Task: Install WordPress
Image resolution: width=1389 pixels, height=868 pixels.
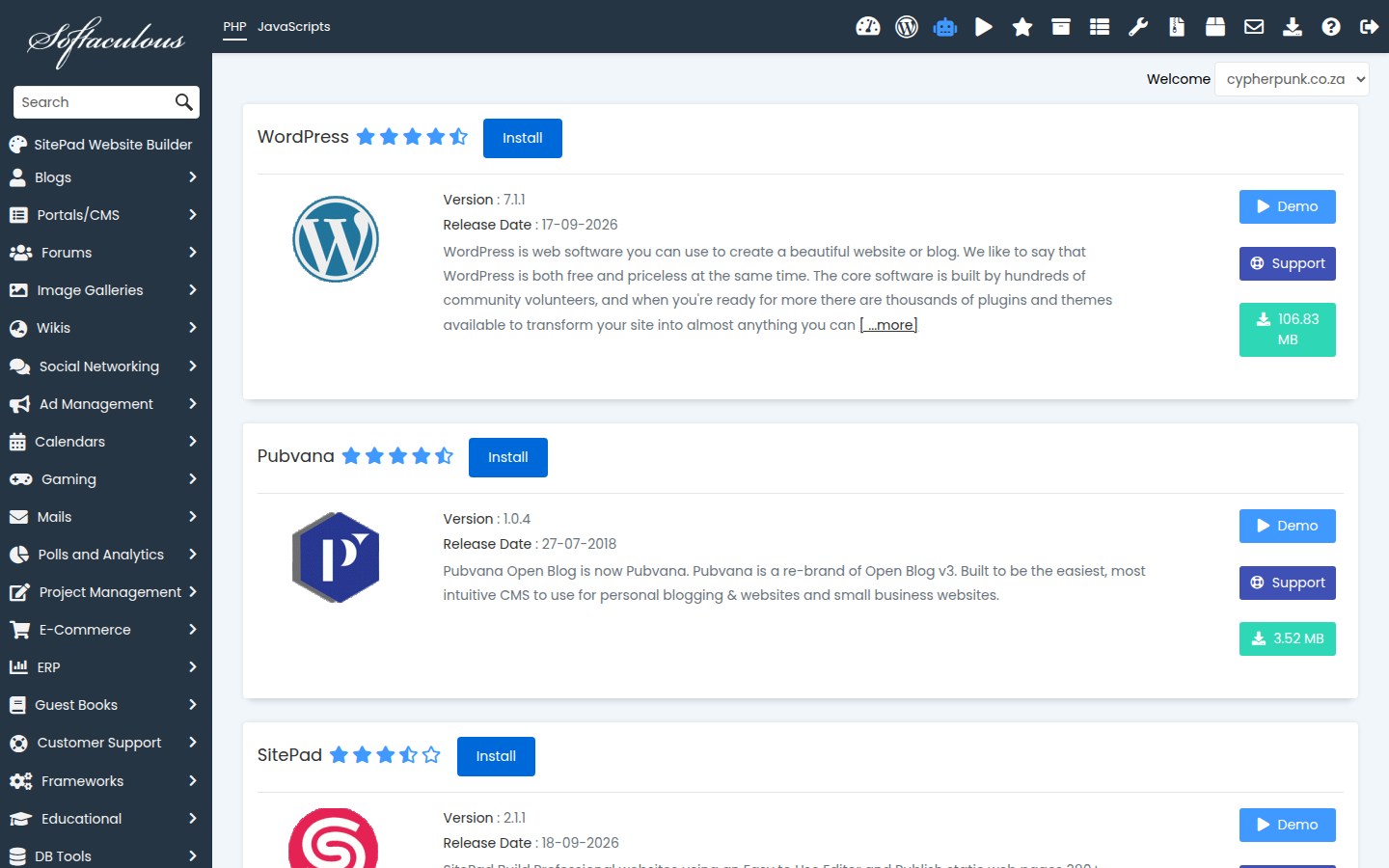Action: tap(523, 138)
